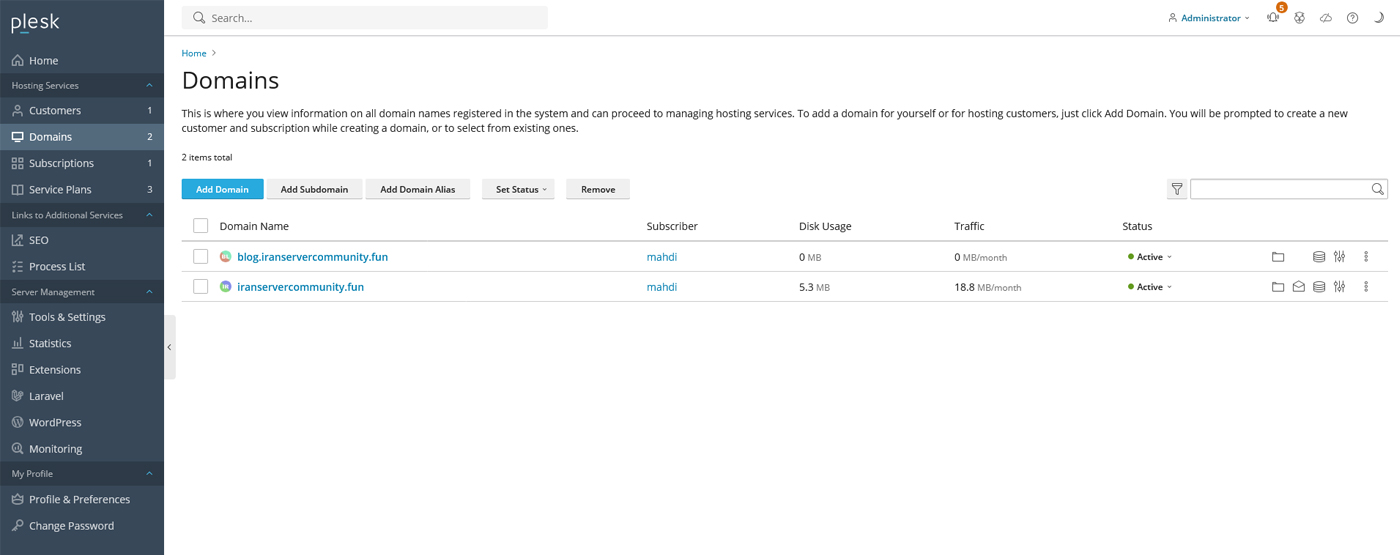Open file manager folder icon for blog.iranservercommunity.fun
Image resolution: width=1400 pixels, height=555 pixels.
tap(1277, 257)
